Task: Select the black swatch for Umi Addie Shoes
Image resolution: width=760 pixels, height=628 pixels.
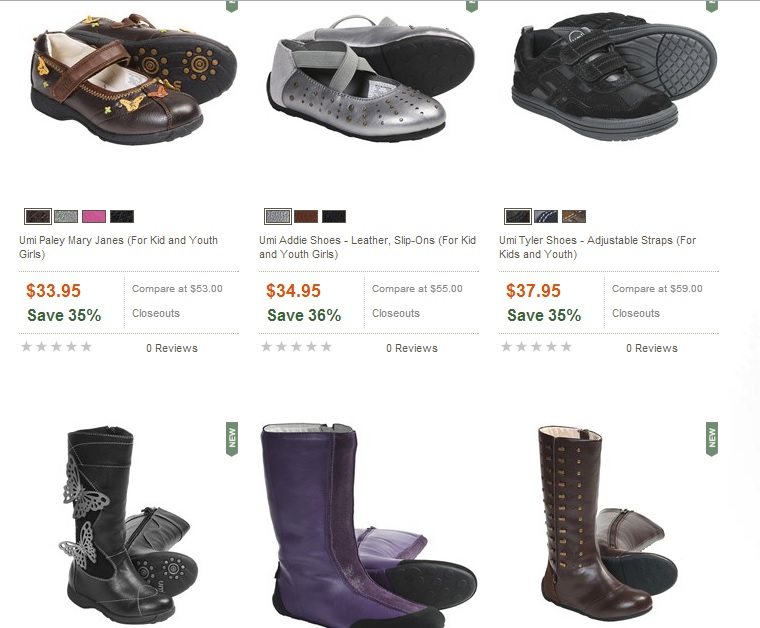Action: pos(334,216)
